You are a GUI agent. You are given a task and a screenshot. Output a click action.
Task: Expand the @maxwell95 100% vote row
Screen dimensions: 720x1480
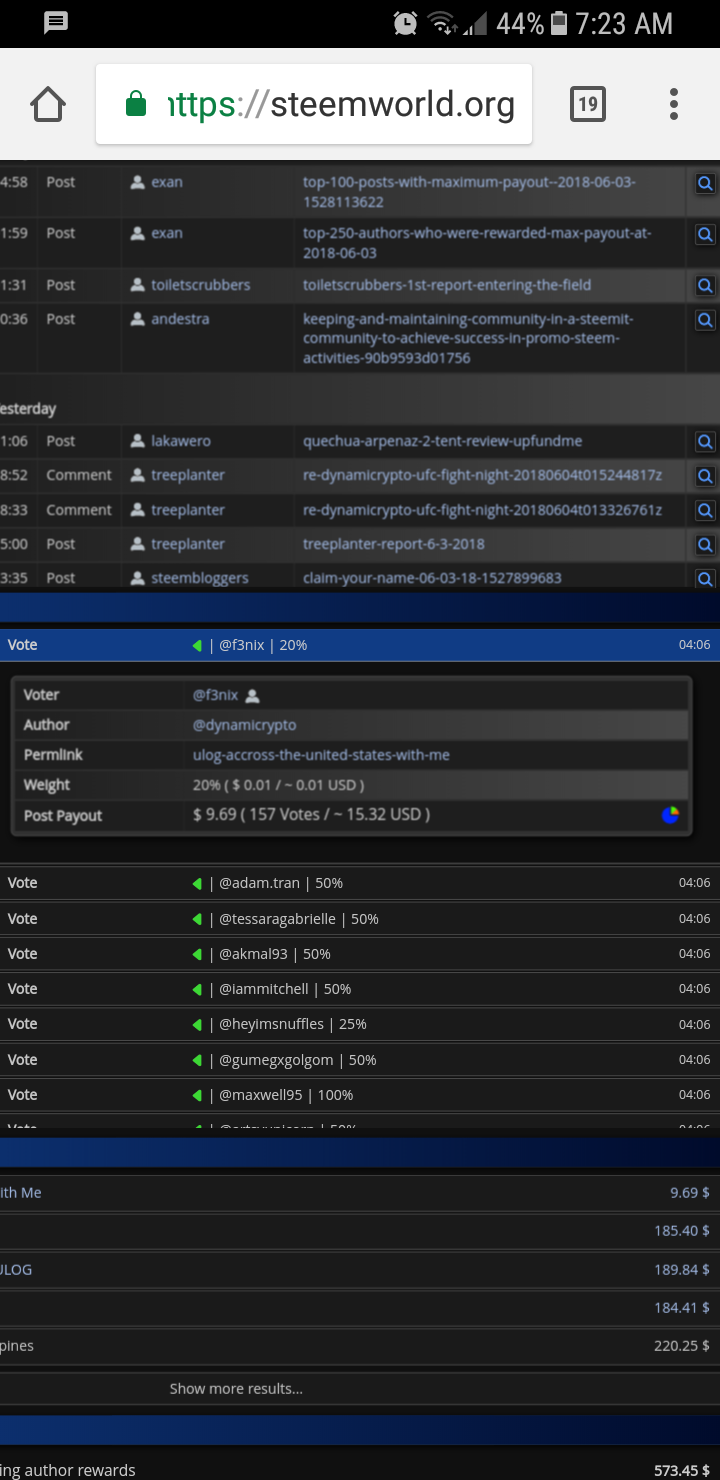360,1095
